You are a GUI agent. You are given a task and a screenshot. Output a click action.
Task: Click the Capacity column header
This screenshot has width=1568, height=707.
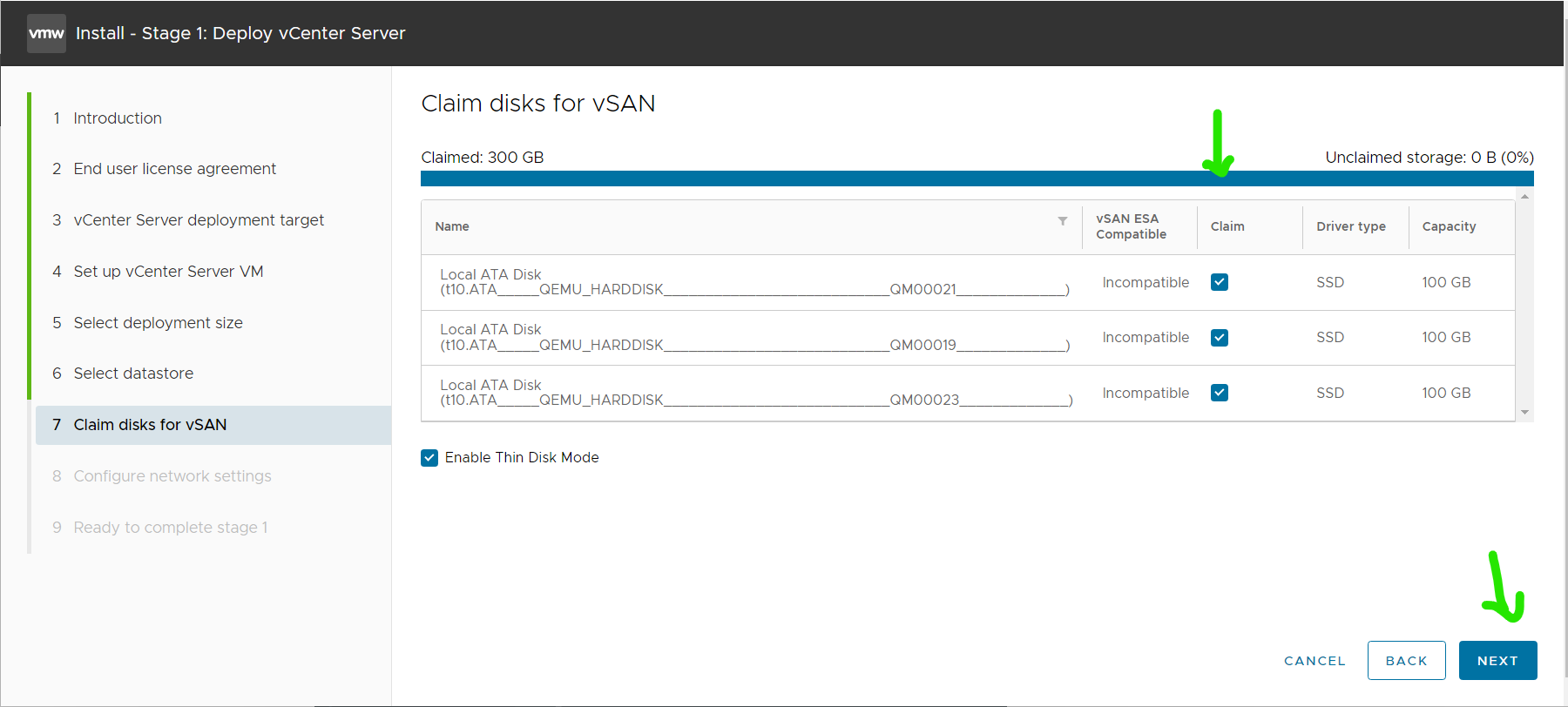point(1449,226)
